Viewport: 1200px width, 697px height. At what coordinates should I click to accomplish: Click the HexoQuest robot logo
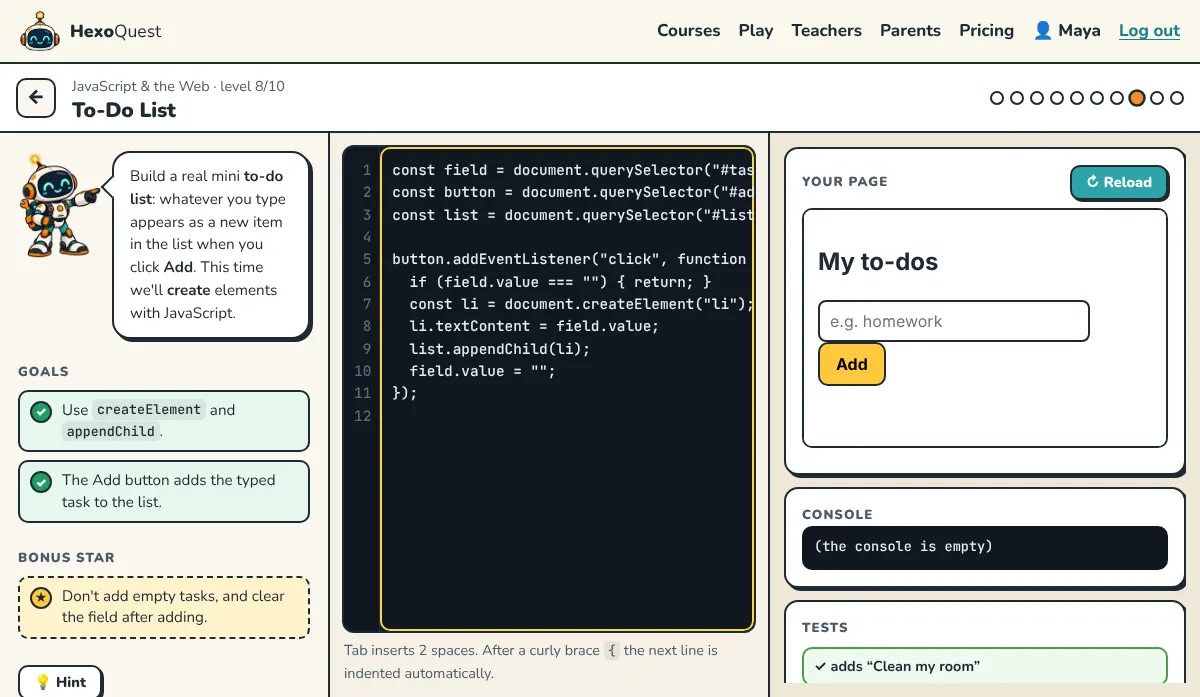pyautogui.click(x=39, y=31)
